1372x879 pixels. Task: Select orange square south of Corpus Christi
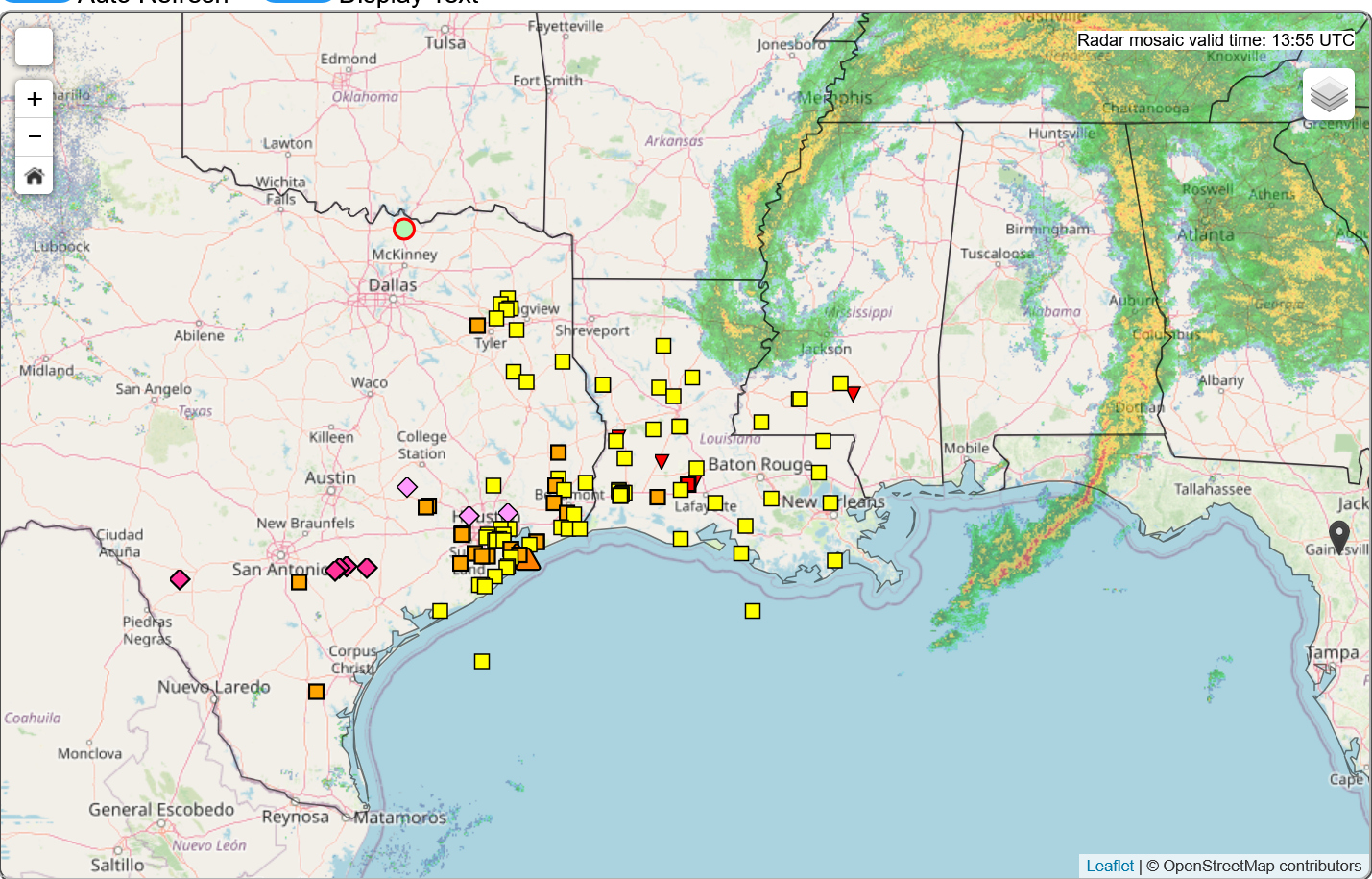point(316,692)
